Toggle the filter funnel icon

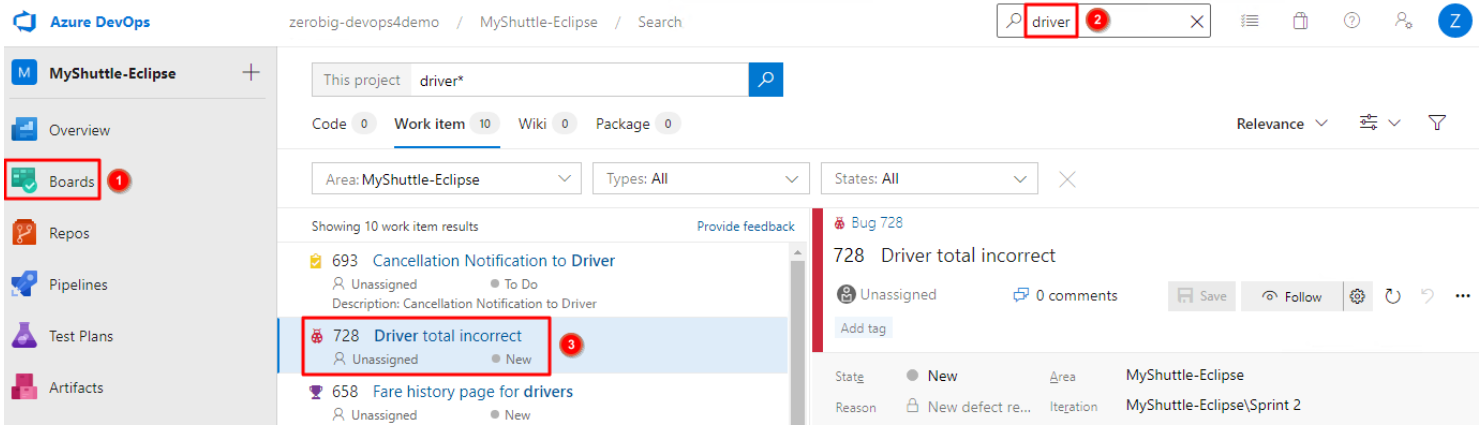pos(1437,123)
